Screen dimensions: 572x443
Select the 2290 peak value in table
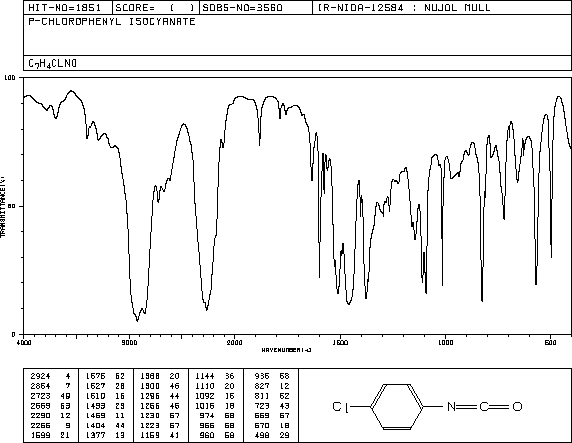pyautogui.click(x=40, y=416)
